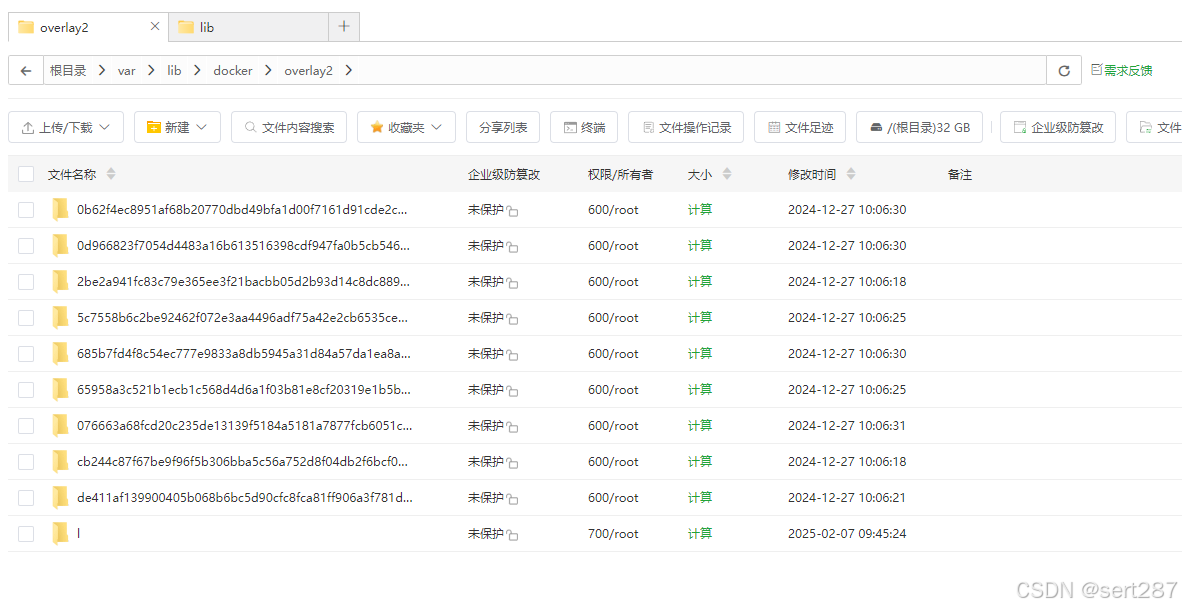The image size is (1182, 610).
Task: Navigate to var in the breadcrumb
Action: click(127, 71)
